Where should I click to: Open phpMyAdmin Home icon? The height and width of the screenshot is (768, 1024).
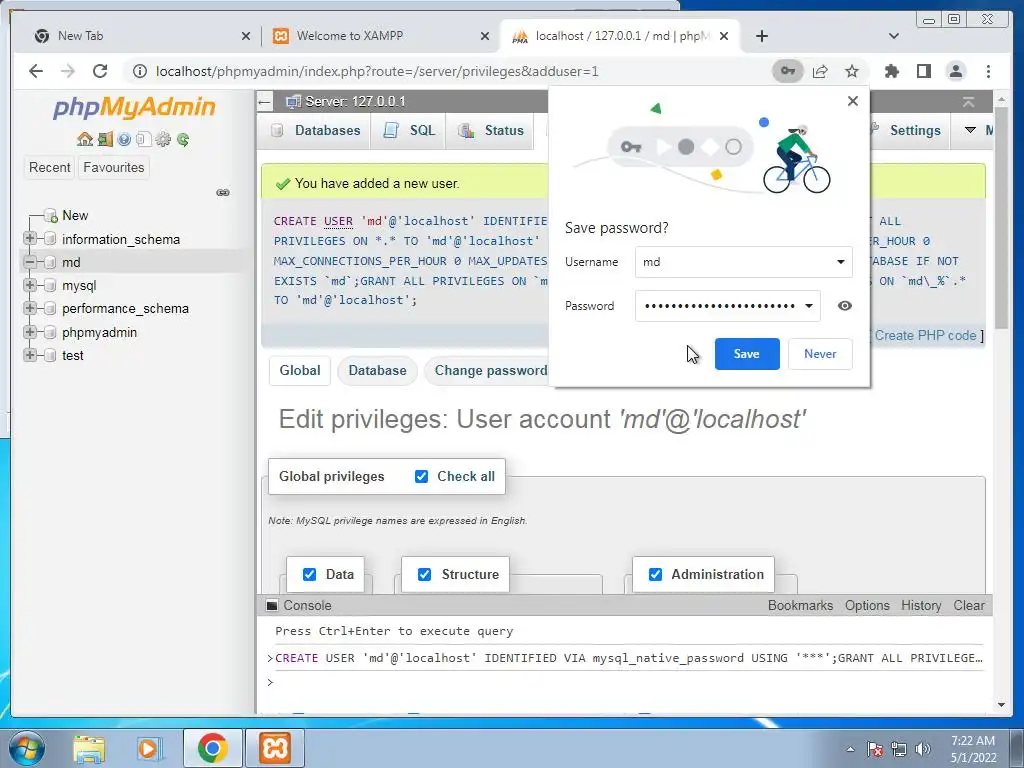pos(85,139)
